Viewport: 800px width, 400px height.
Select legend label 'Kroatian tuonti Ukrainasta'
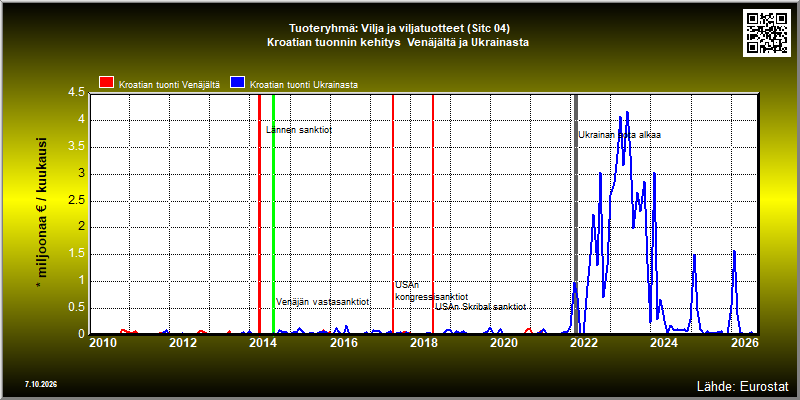pyautogui.click(x=304, y=85)
